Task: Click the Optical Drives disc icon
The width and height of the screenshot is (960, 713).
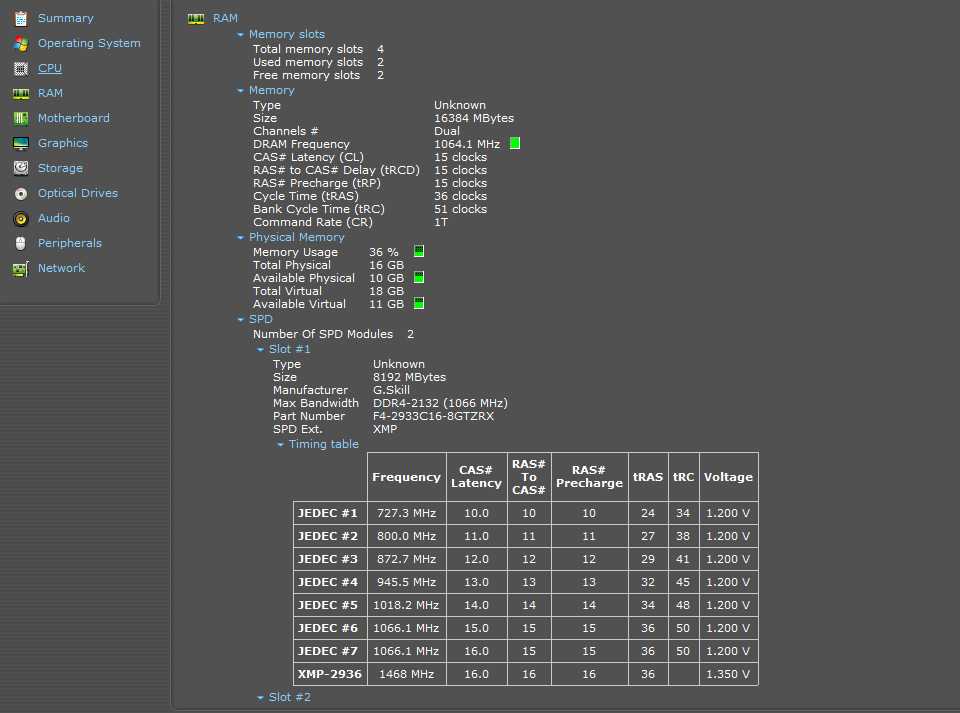Action: (x=20, y=193)
